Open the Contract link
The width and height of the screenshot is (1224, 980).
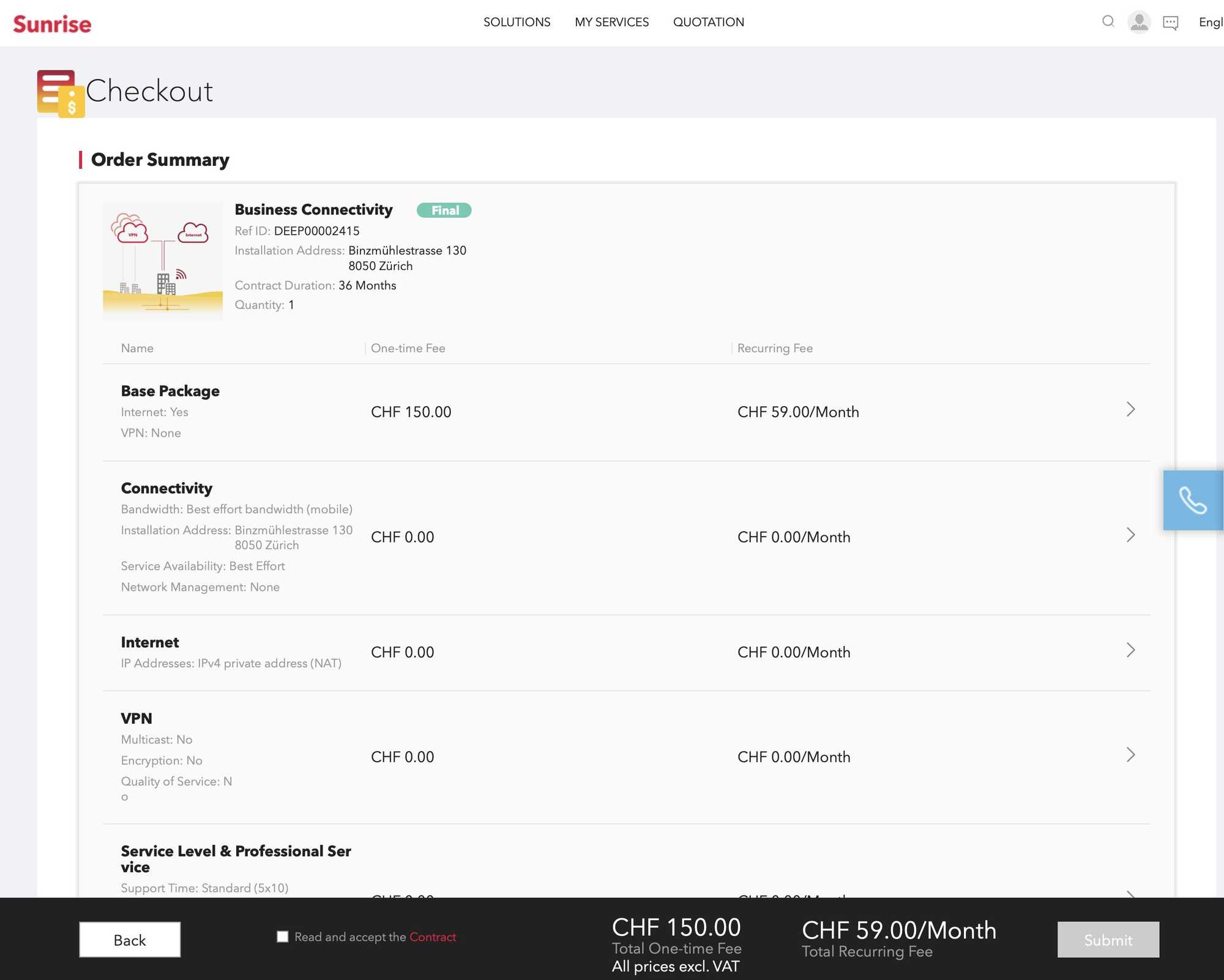433,937
